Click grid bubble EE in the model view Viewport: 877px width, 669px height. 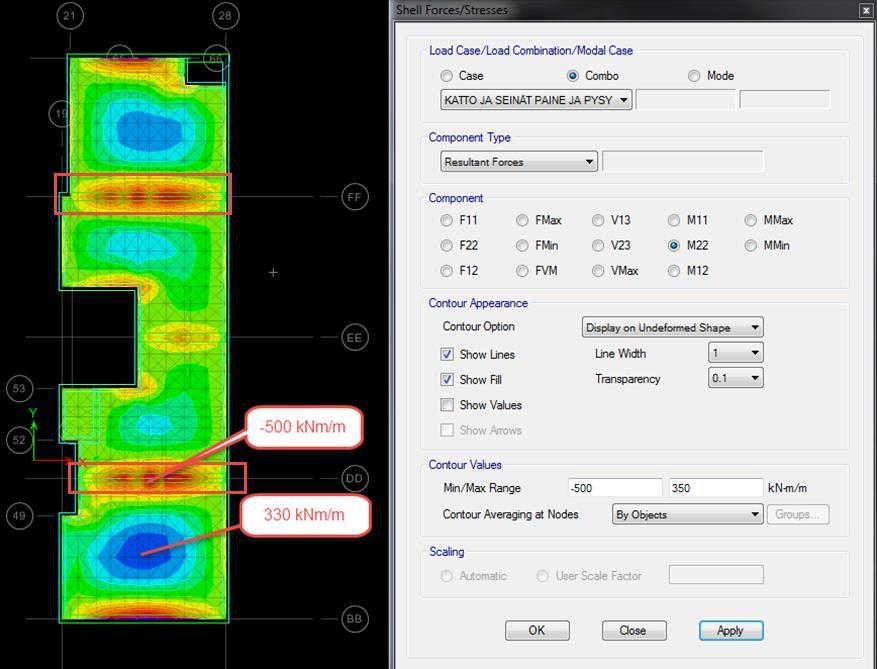point(355,338)
